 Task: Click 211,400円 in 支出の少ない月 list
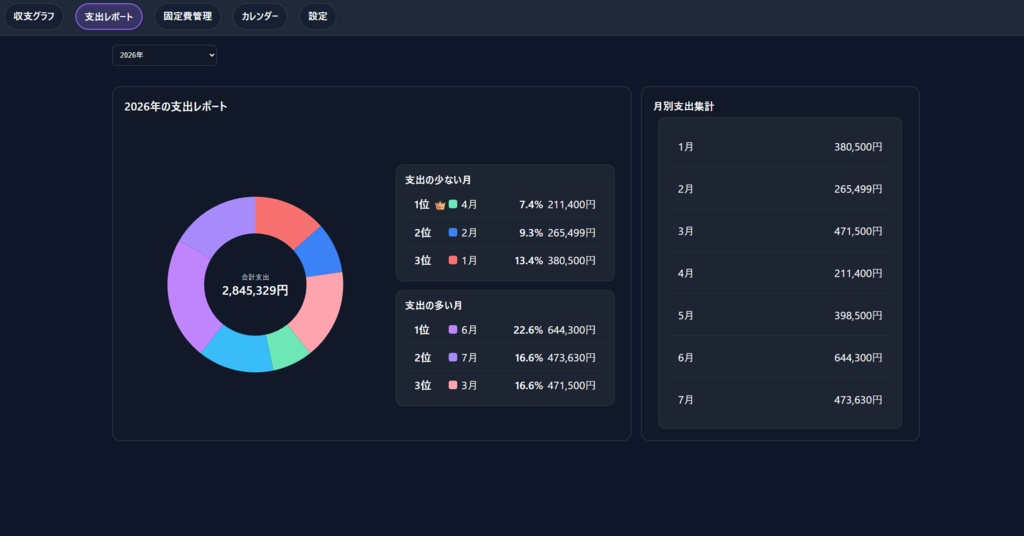tap(571, 205)
